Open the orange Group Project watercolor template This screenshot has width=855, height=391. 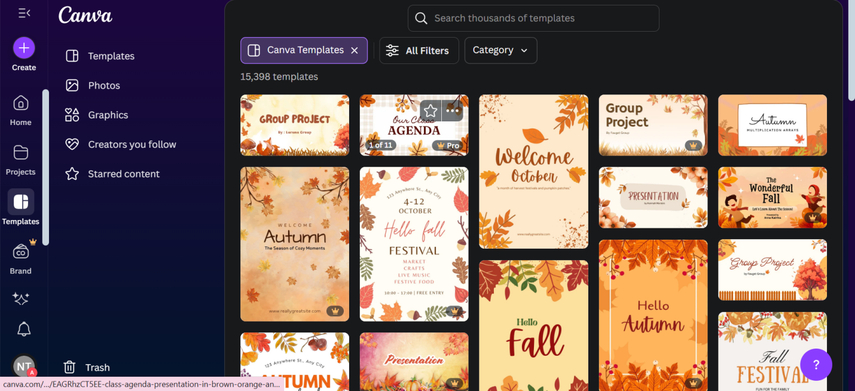[294, 125]
